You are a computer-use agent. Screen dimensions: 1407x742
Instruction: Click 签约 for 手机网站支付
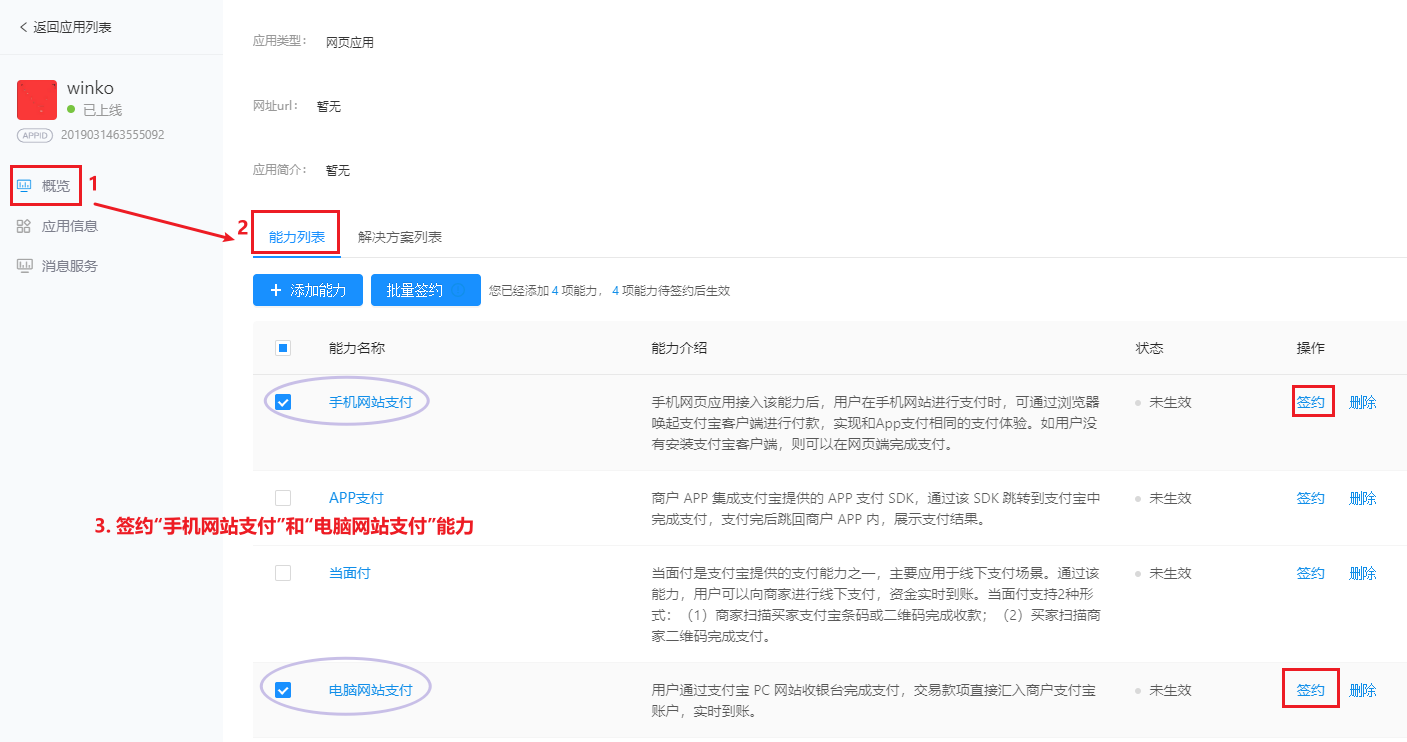(1311, 402)
